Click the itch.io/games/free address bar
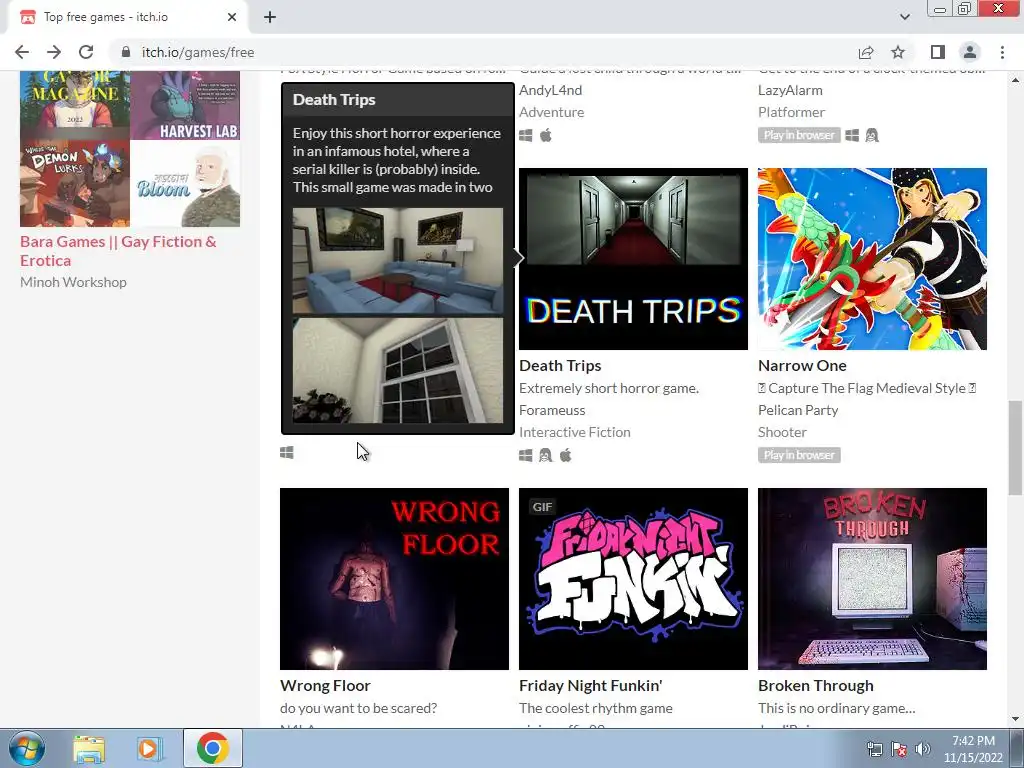 pos(198,52)
